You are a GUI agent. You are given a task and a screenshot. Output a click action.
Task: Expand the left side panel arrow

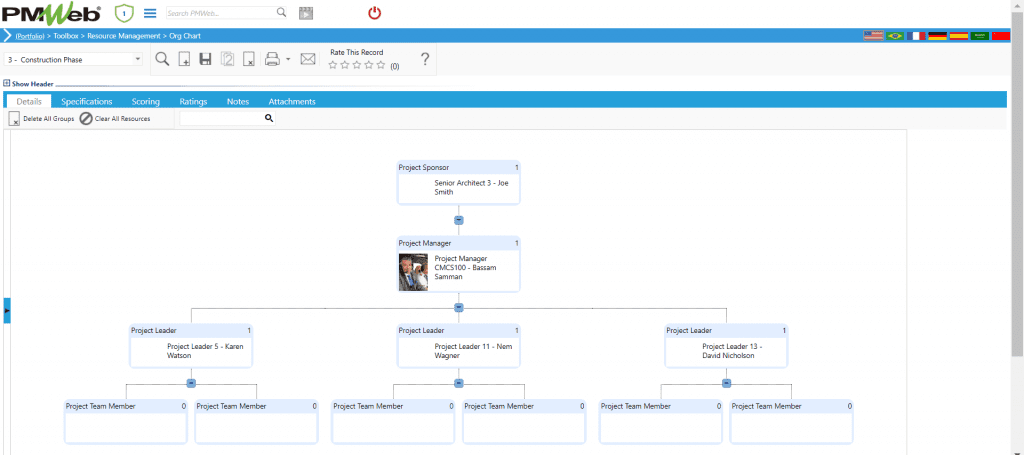tap(7, 311)
